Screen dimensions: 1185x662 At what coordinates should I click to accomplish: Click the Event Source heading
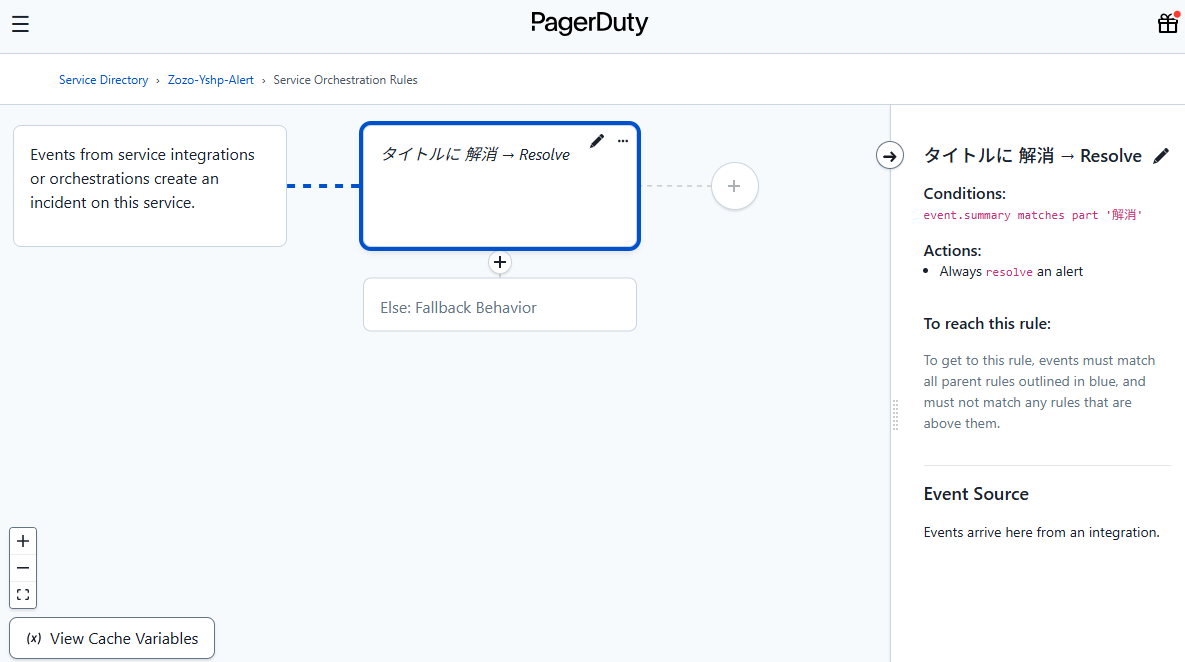pos(976,494)
